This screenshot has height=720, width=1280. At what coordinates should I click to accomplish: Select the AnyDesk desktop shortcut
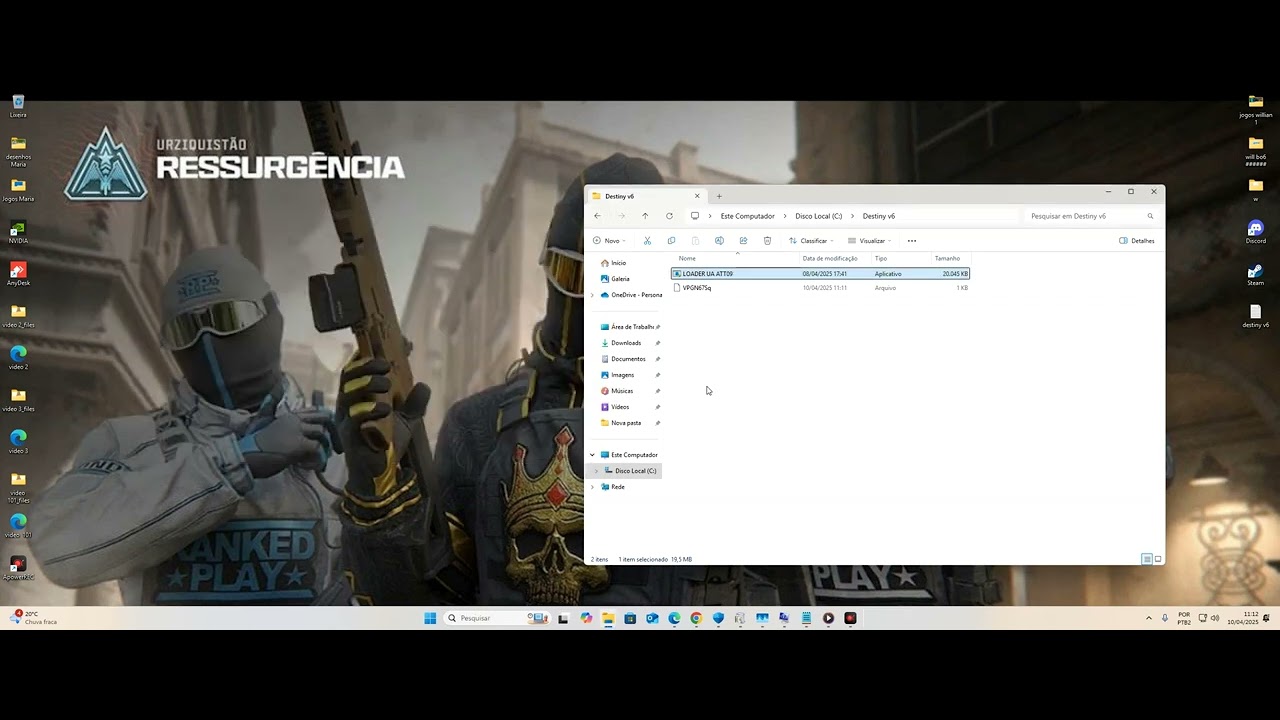pos(18,274)
